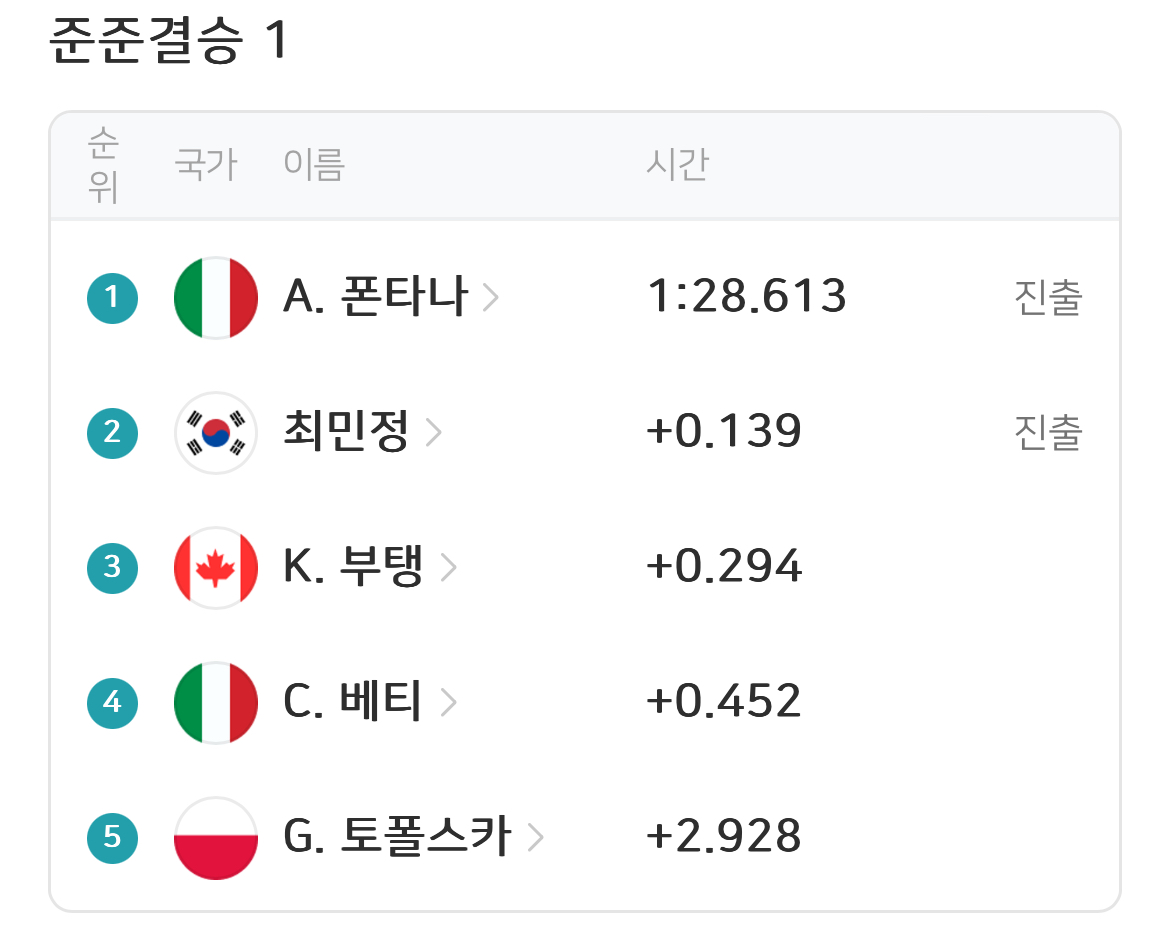Click the rank 2 badge

tap(112, 432)
